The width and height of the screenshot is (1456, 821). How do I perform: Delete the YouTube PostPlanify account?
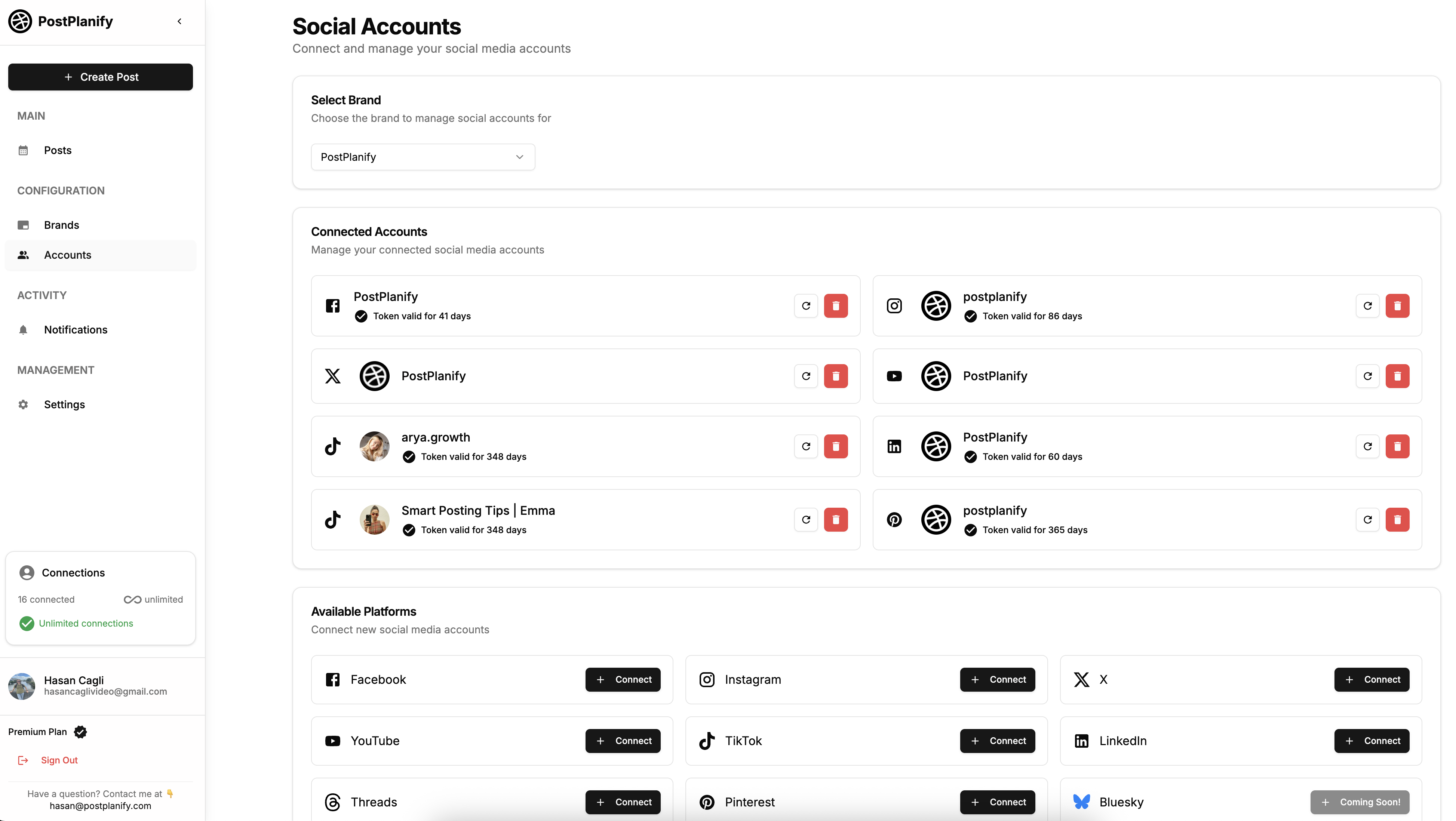(x=1397, y=376)
